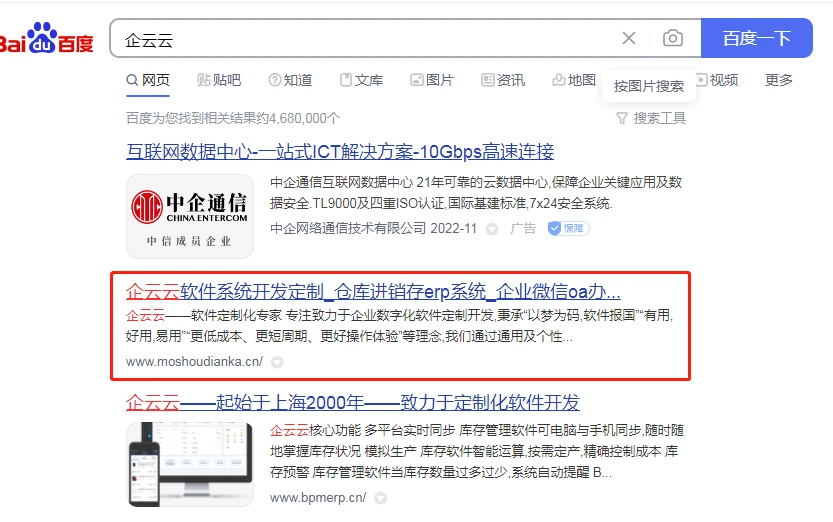
Task: Click the 企云云核心功能 description snippet
Action: click(477, 451)
